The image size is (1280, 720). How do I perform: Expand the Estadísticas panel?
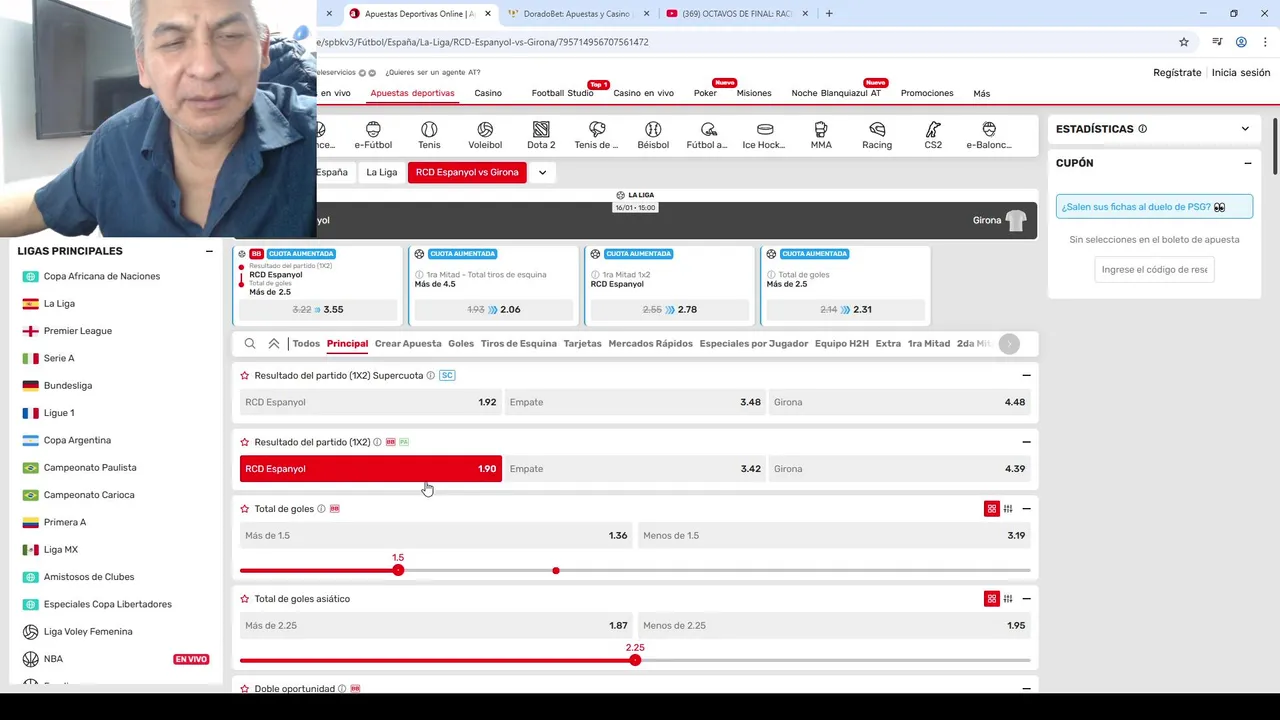[x=1245, y=129]
